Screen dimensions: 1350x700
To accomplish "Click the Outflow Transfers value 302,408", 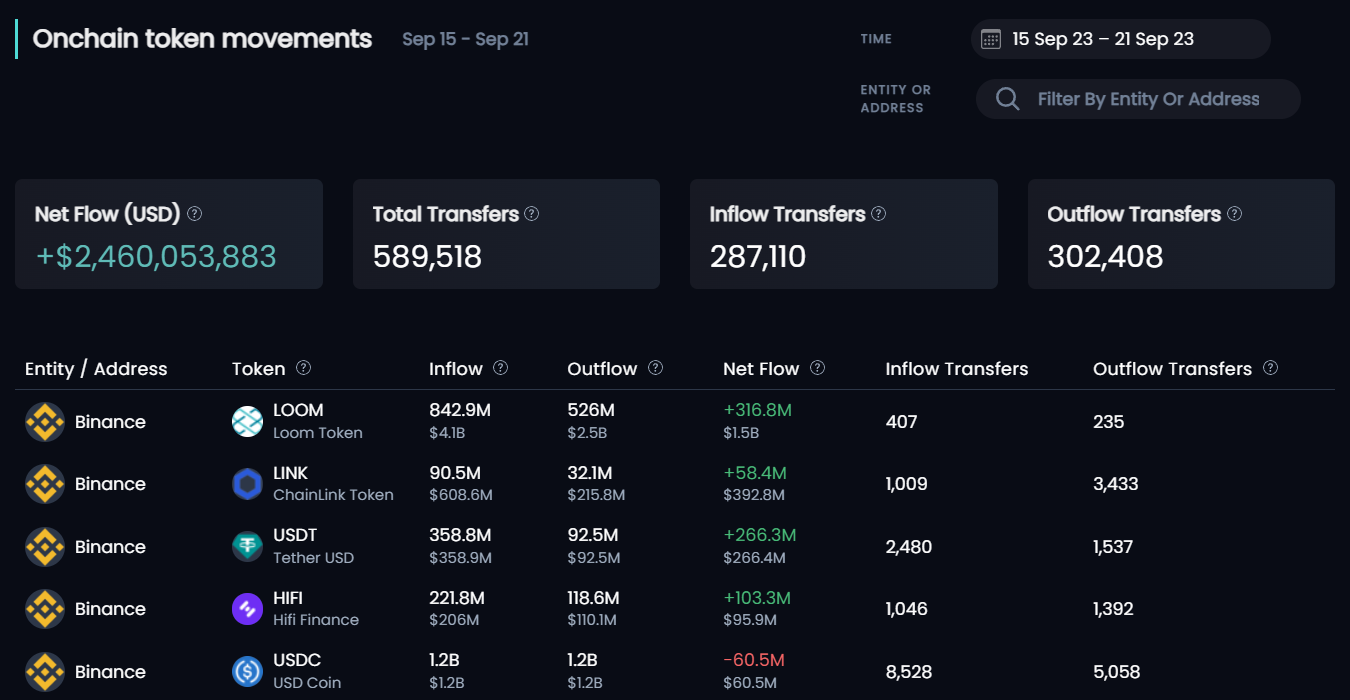I will coord(1105,257).
